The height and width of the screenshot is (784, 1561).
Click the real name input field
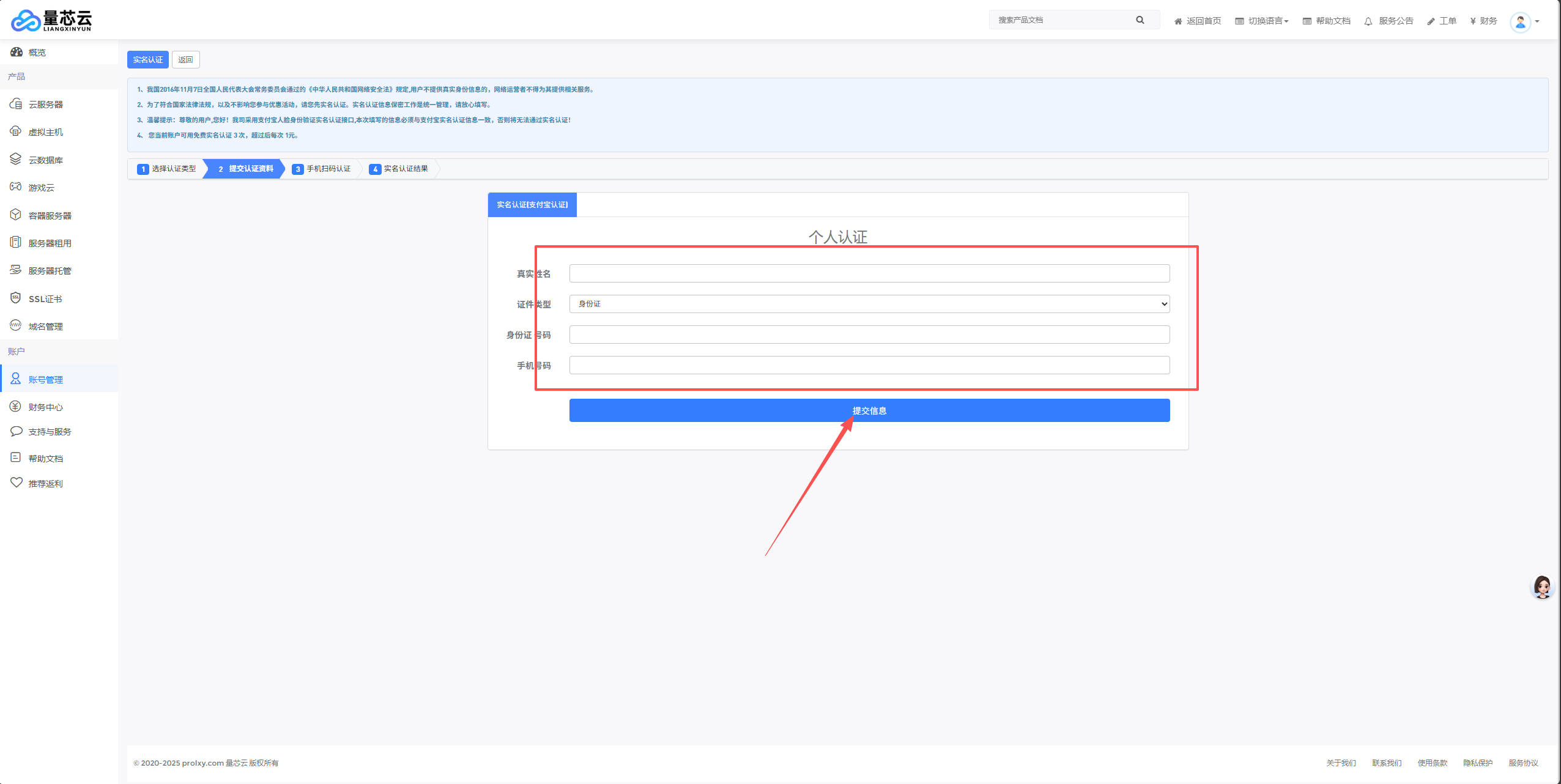coord(869,273)
